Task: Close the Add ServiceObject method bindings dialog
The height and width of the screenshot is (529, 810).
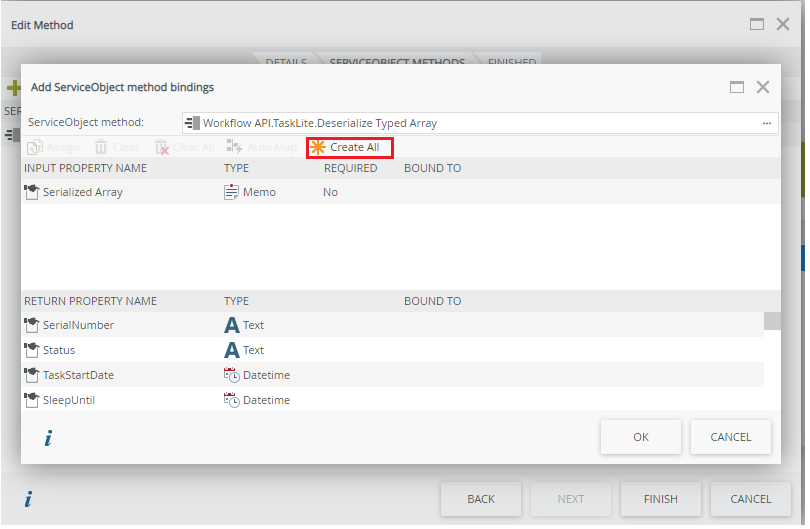Action: pyautogui.click(x=763, y=87)
